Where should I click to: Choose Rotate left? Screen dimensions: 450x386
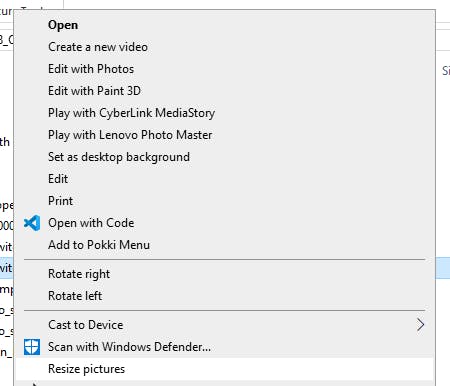(x=224, y=296)
